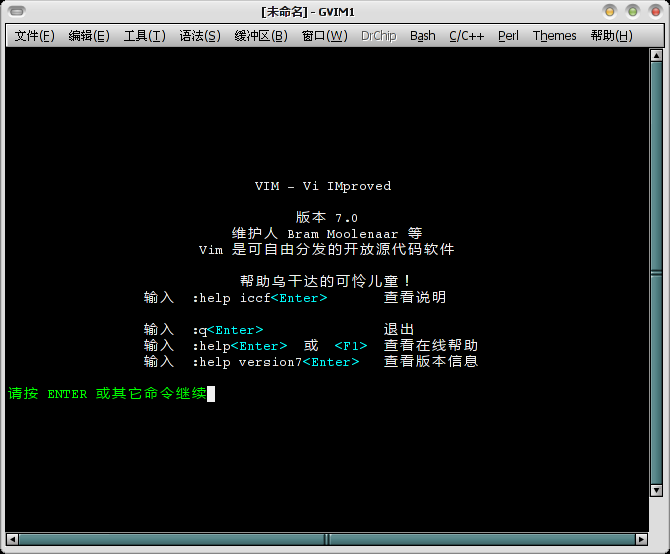Viewport: 670px width, 554px height.
Task: Open the C/C++ menu
Action: coord(467,36)
